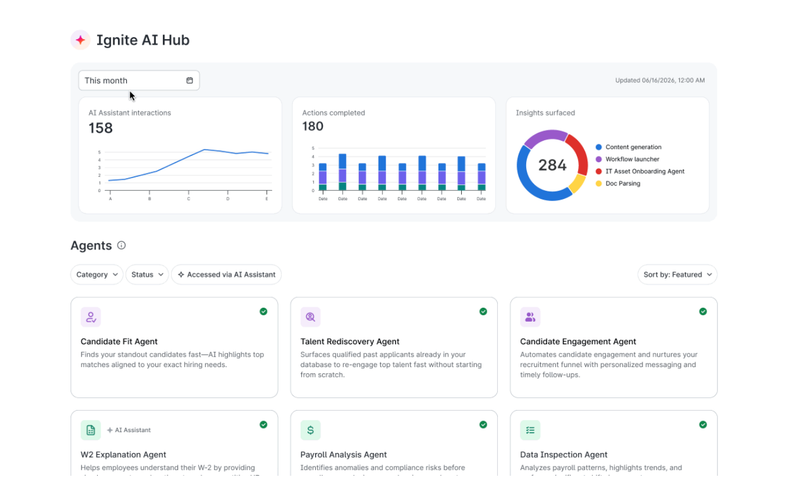Open the Sort by: Featured dropdown

(x=677, y=274)
